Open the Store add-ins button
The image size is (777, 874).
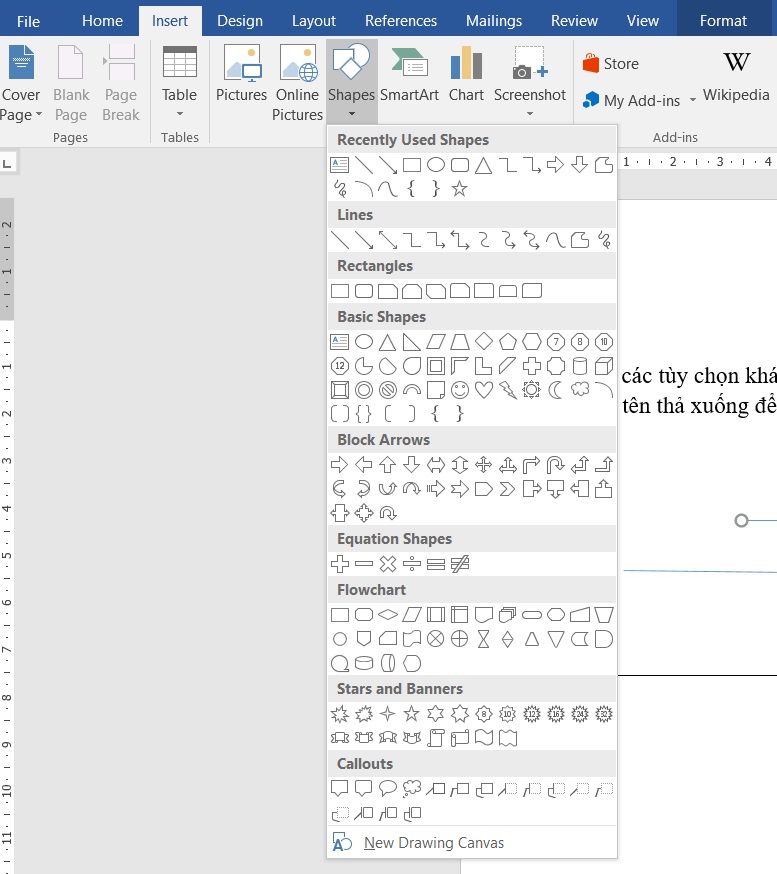610,64
